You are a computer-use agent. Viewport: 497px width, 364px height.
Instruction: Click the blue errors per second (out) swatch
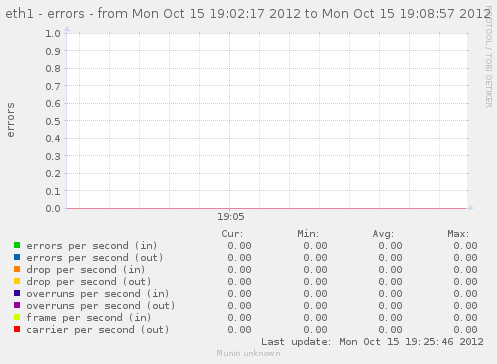point(17,257)
